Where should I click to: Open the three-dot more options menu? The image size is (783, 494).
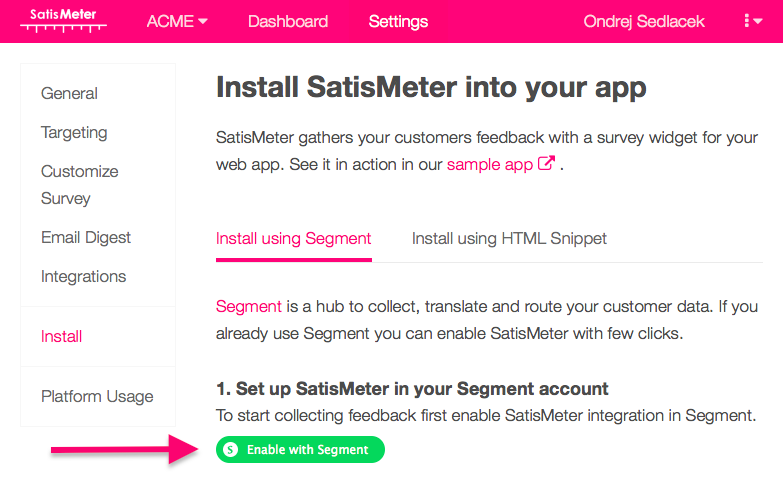tap(753, 21)
